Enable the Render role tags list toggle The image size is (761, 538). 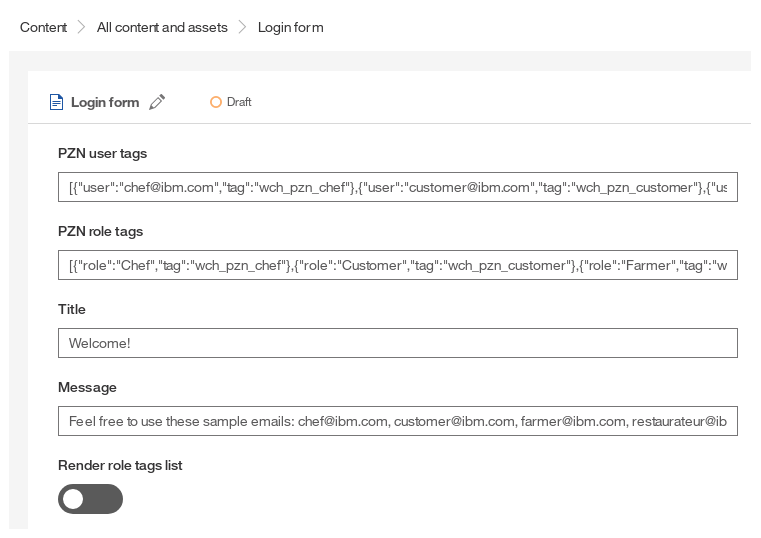coord(90,499)
